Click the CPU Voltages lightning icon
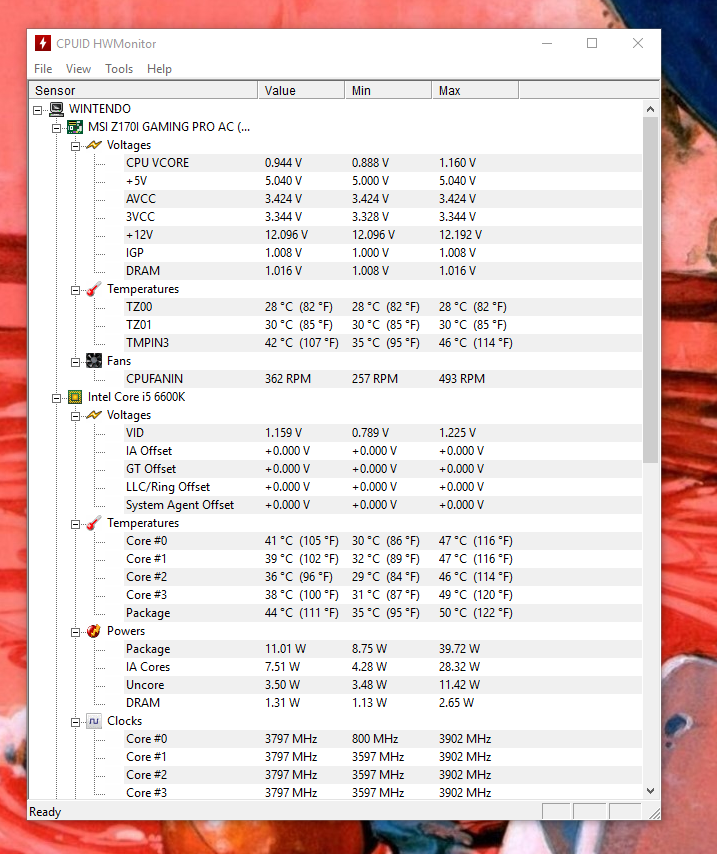The image size is (717, 854). (x=94, y=415)
